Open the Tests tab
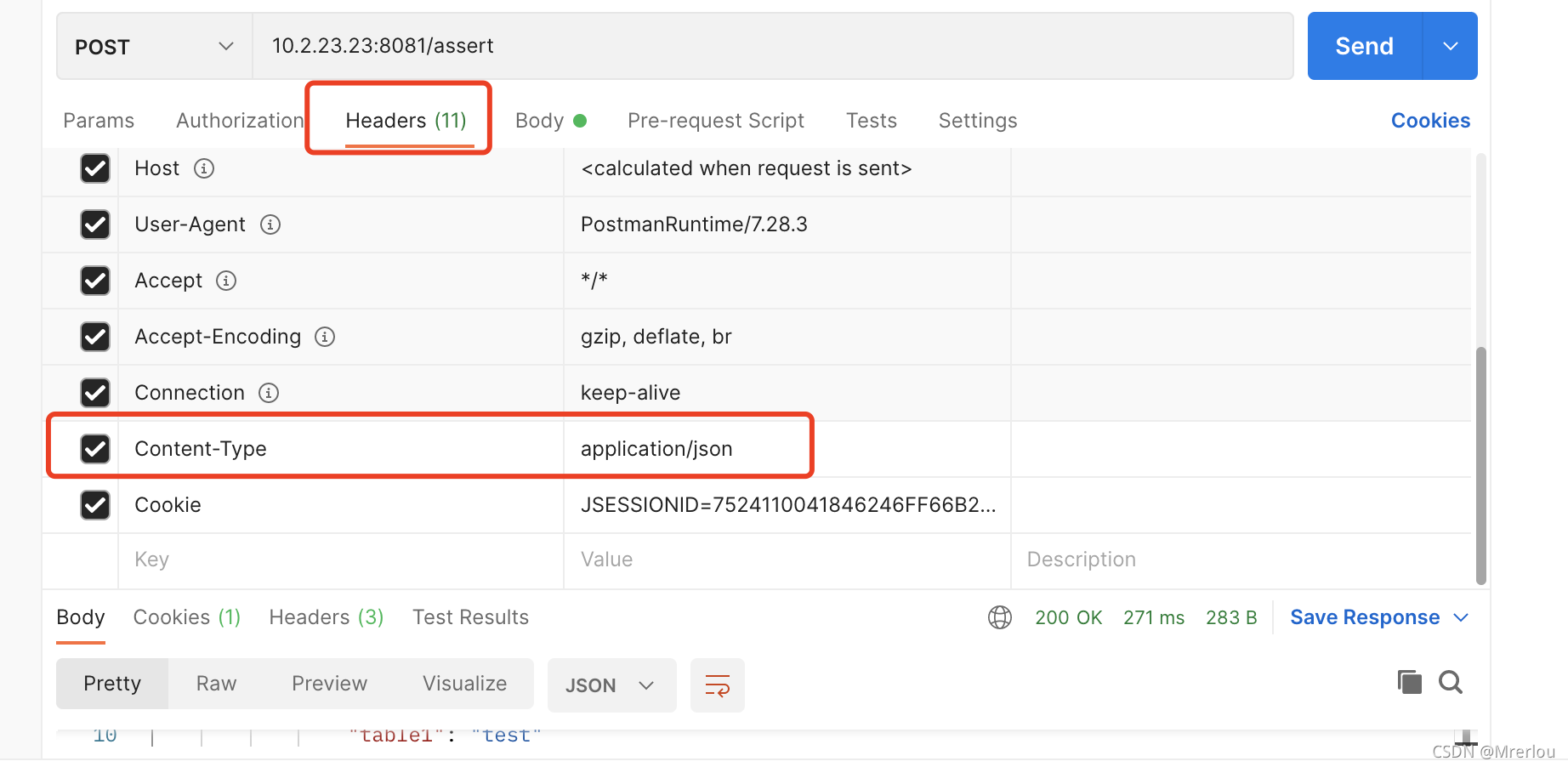The width and height of the screenshot is (1568, 767). (x=872, y=121)
